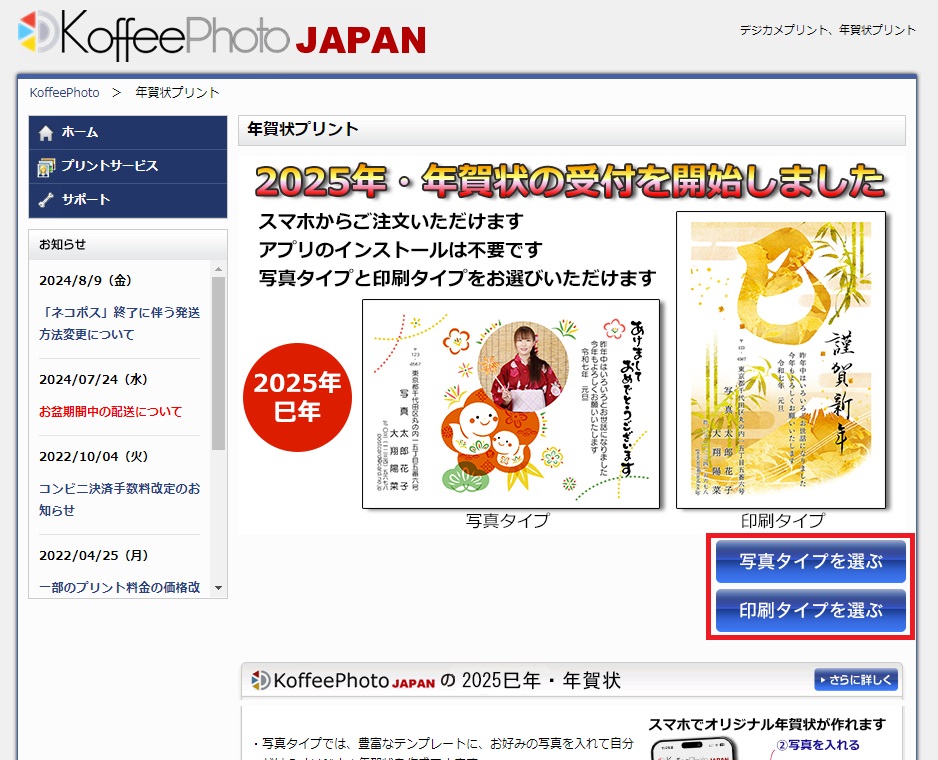Click the 印刷タイプ caption under the card

(782, 521)
